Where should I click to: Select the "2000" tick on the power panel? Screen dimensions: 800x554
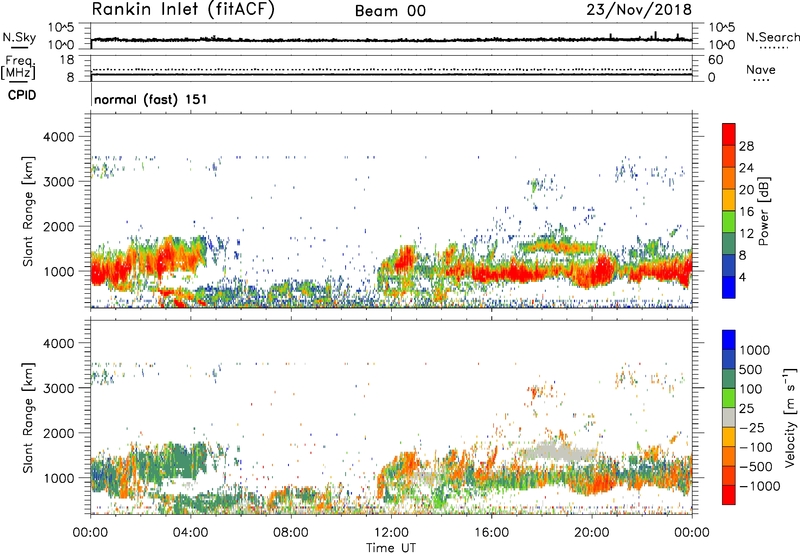(x=59, y=226)
